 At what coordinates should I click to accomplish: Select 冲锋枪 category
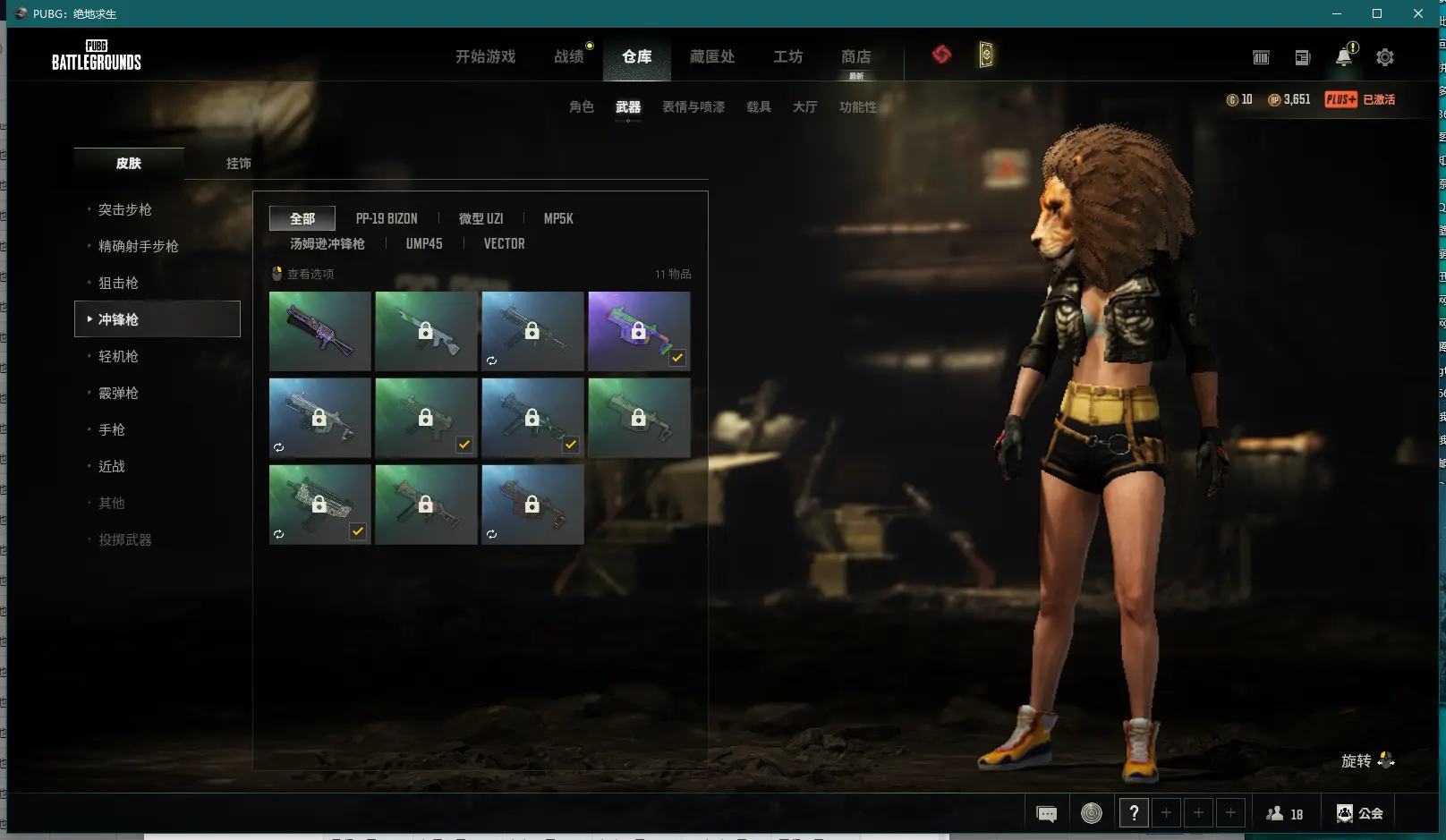click(x=157, y=319)
